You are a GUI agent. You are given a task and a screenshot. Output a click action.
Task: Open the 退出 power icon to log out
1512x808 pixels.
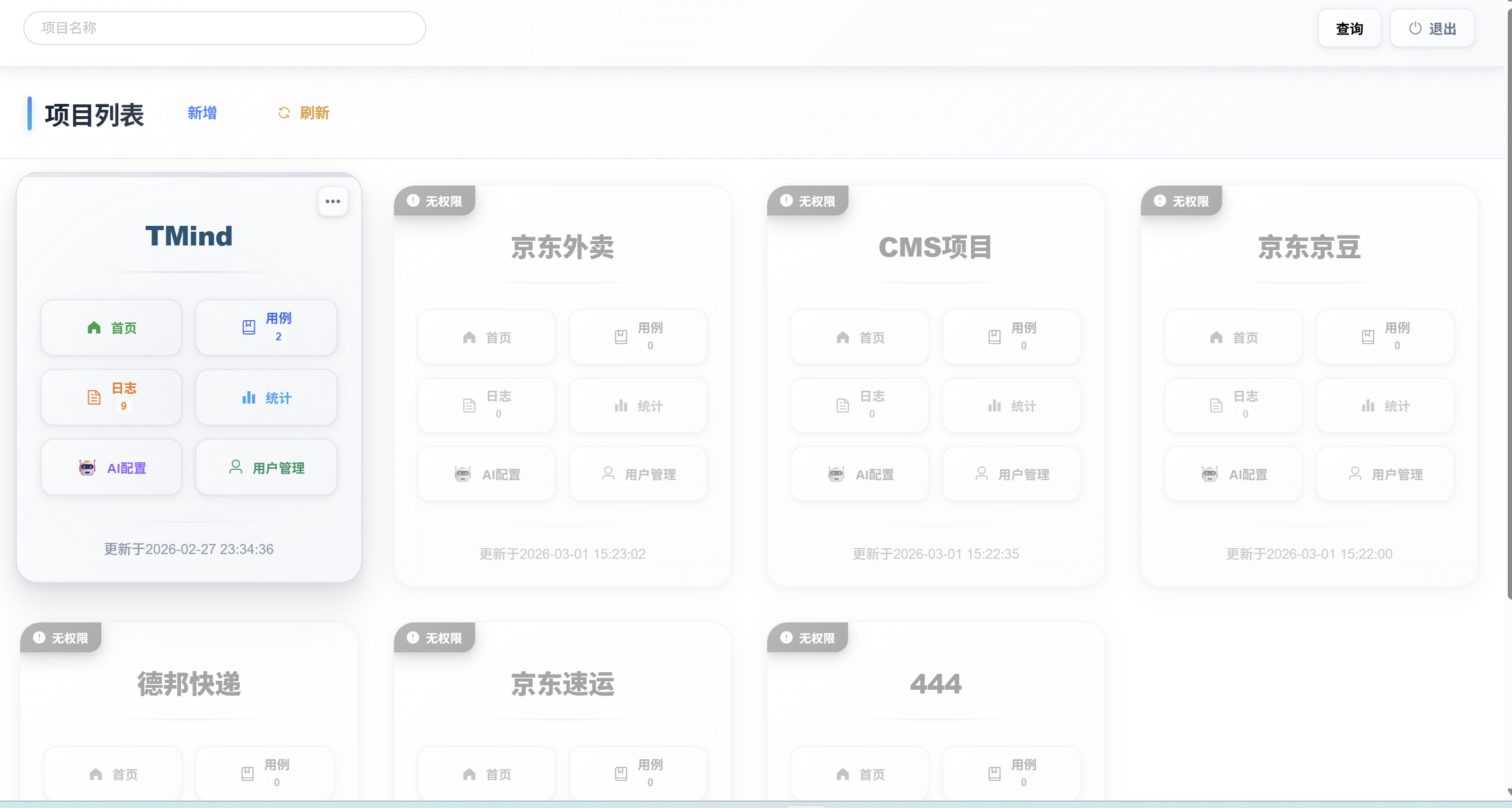point(1414,28)
